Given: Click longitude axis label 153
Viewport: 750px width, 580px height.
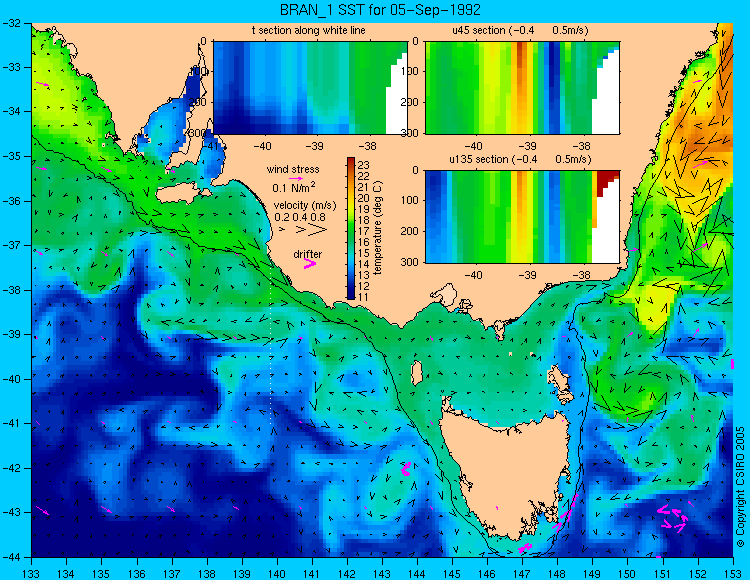Looking at the screenshot, I should coord(733,574).
